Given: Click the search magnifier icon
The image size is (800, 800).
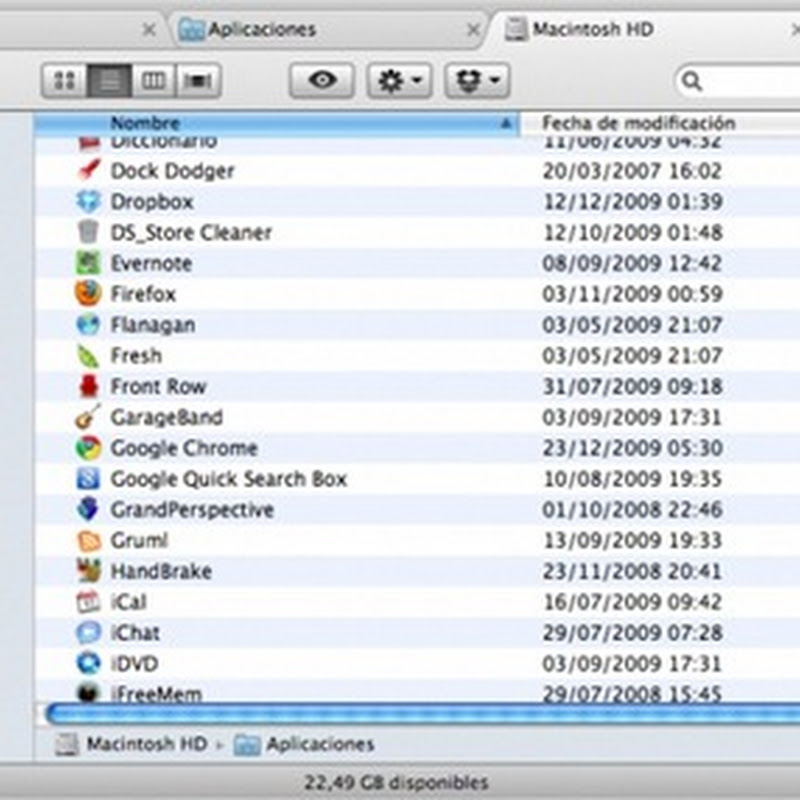Looking at the screenshot, I should (x=692, y=81).
